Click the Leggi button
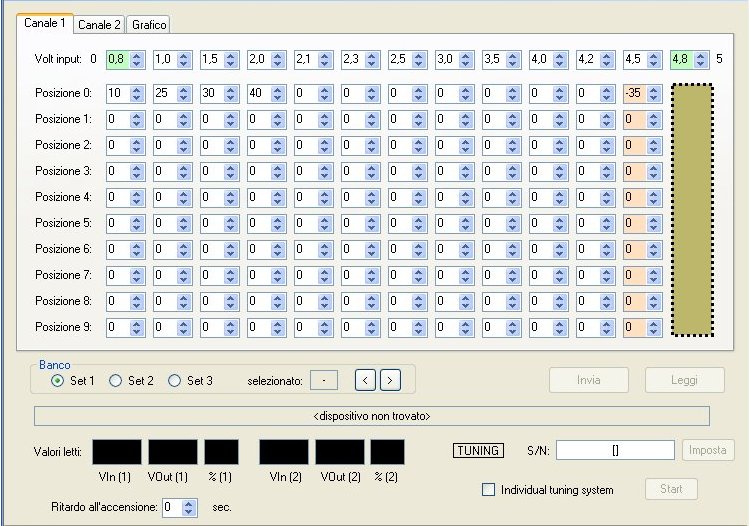 (684, 380)
